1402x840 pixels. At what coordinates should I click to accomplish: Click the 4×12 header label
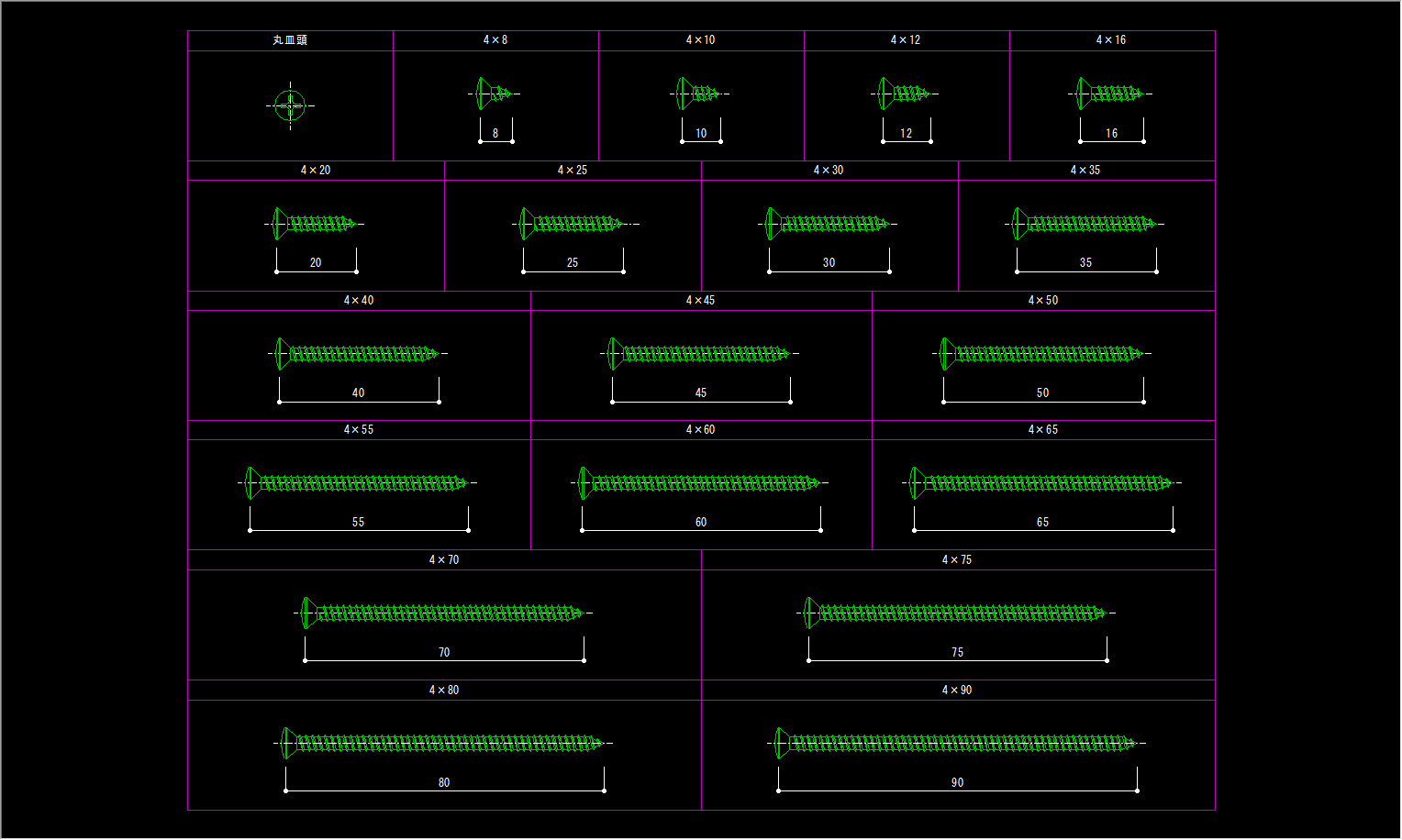point(906,40)
